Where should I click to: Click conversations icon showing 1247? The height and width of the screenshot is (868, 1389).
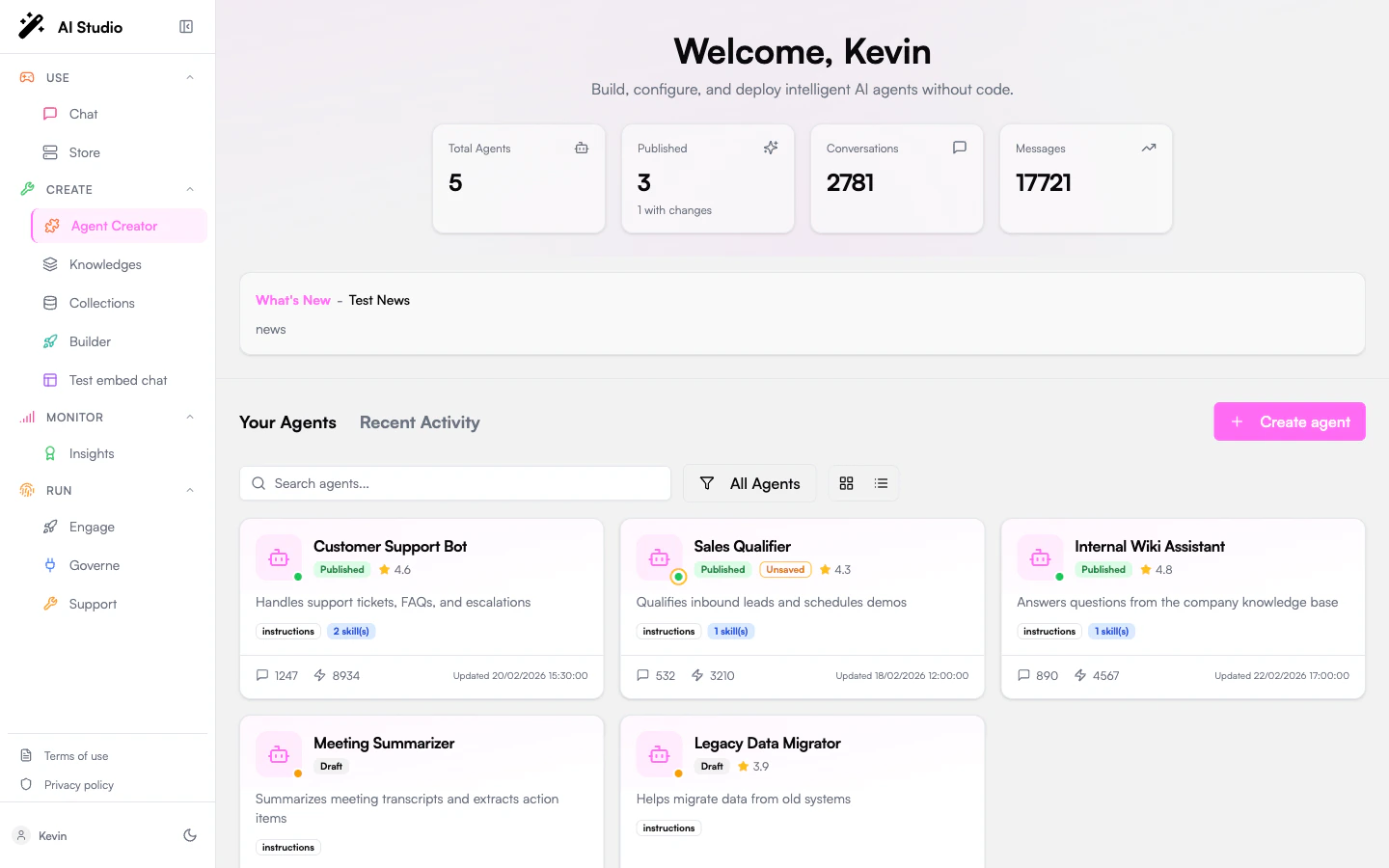coord(262,675)
